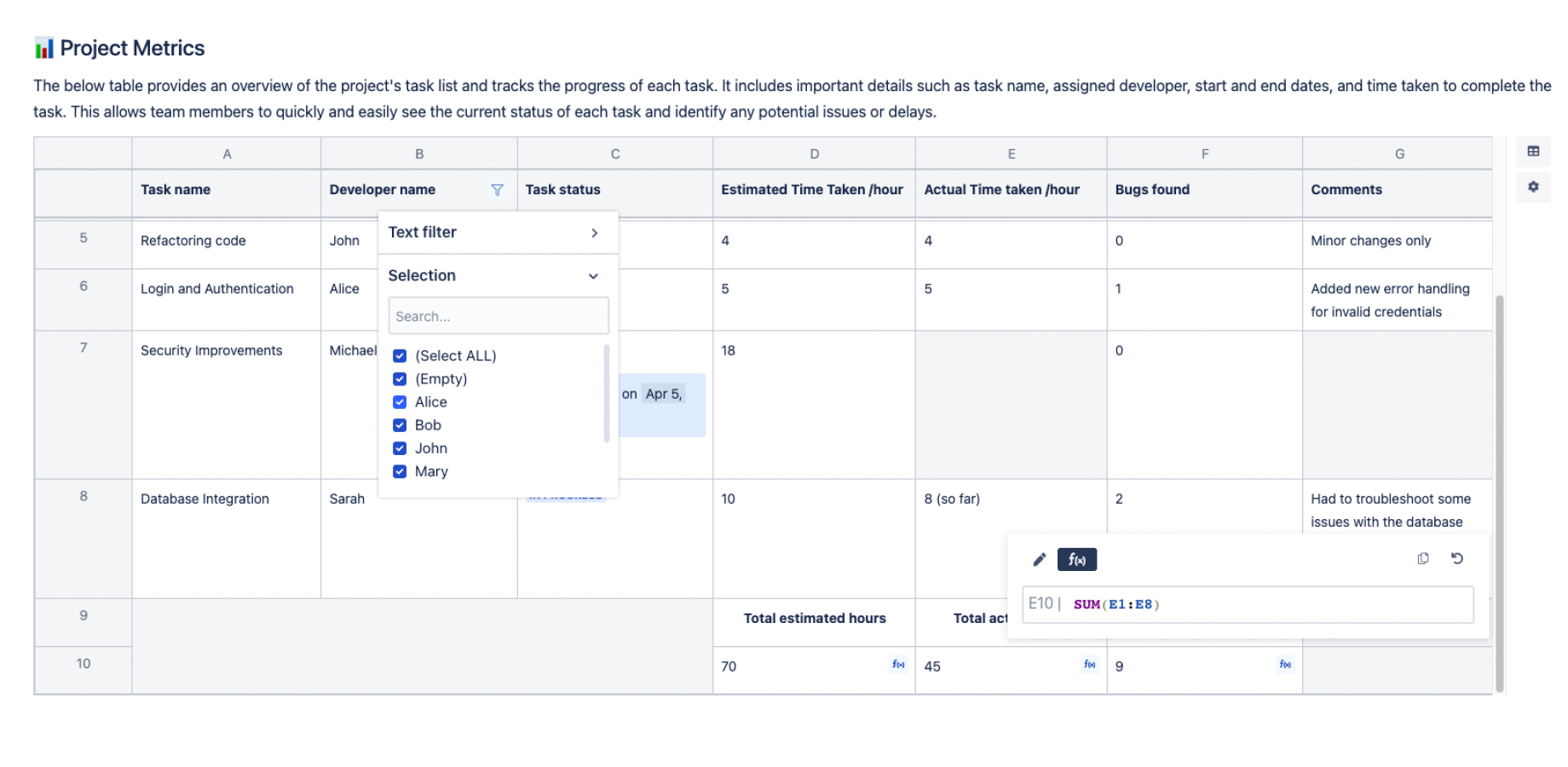Click formula icon in Bugs total cell
This screenshot has width=1568, height=767.
(1285, 665)
